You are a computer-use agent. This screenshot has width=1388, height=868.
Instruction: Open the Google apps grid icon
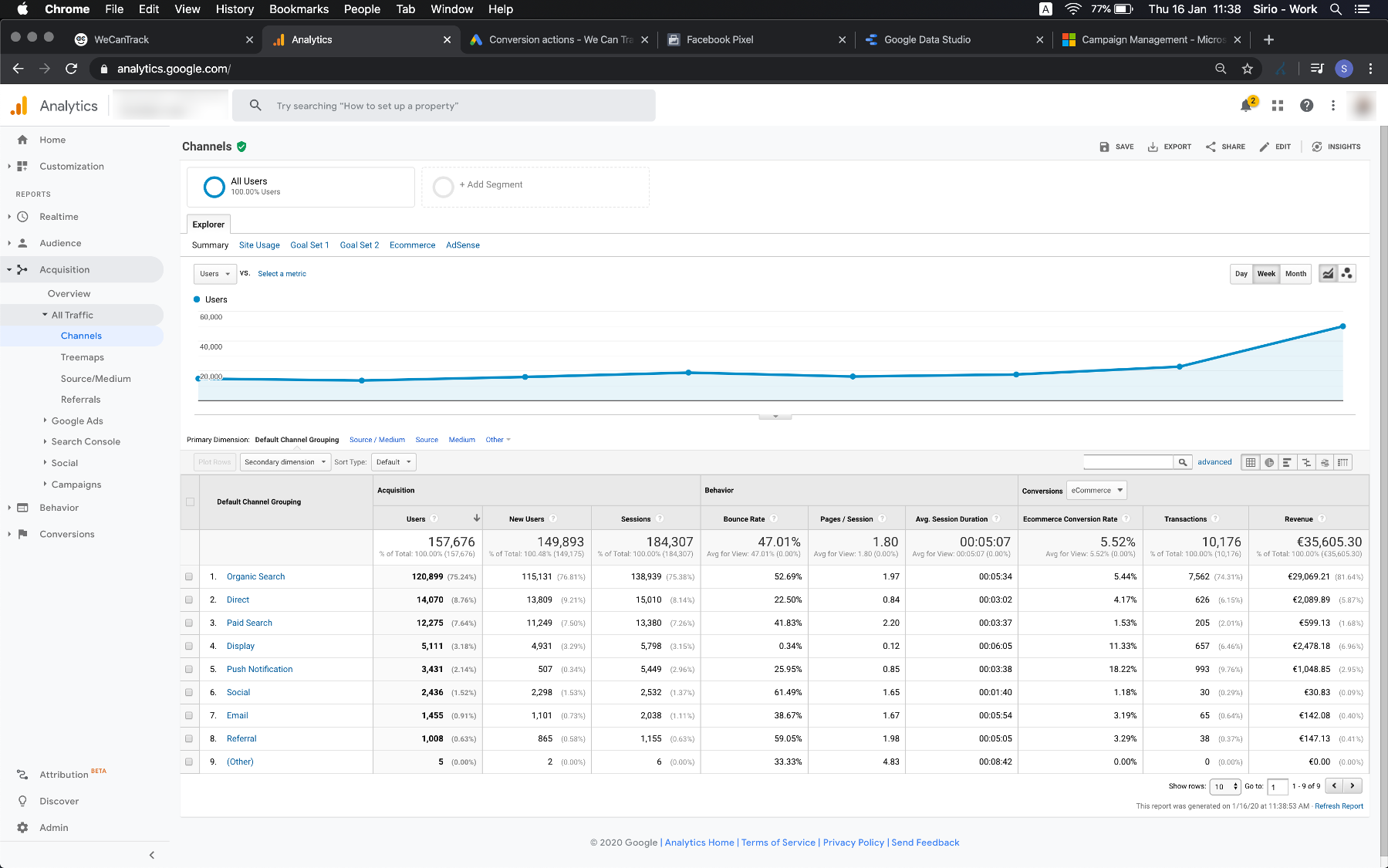click(x=1278, y=106)
